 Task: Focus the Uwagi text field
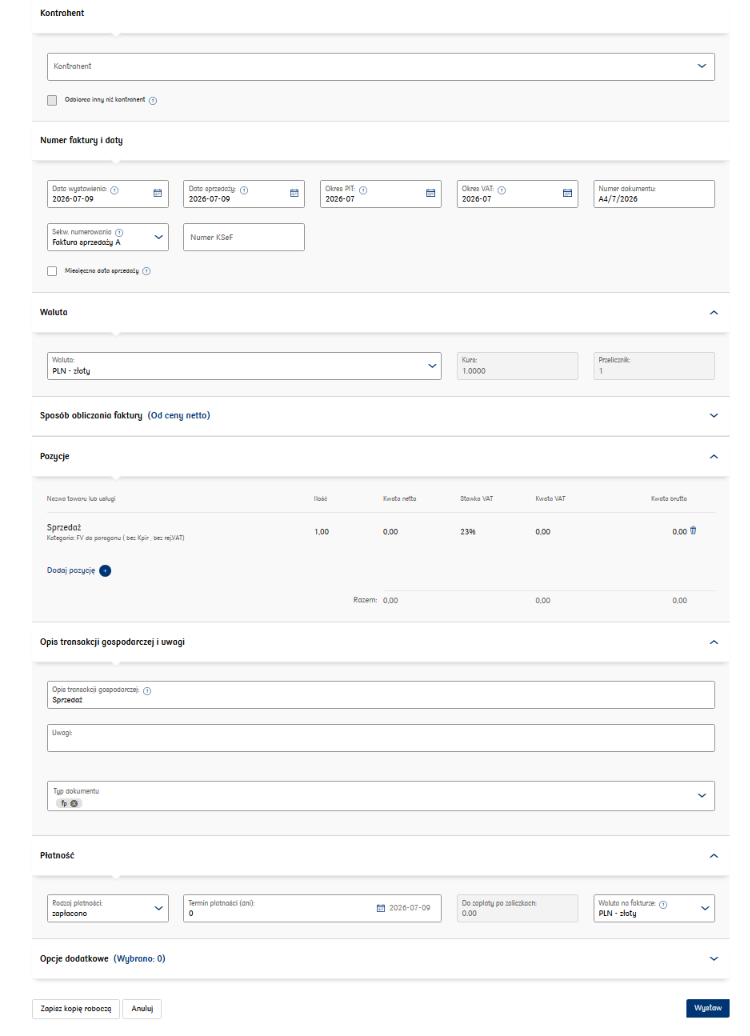pos(381,738)
